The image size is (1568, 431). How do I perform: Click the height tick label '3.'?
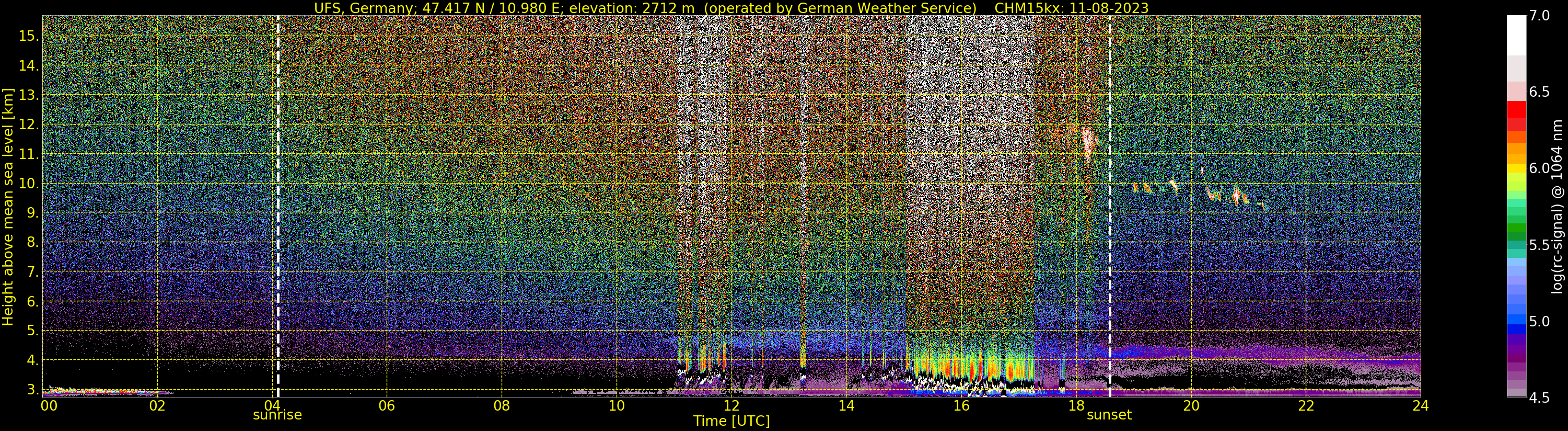pos(33,390)
